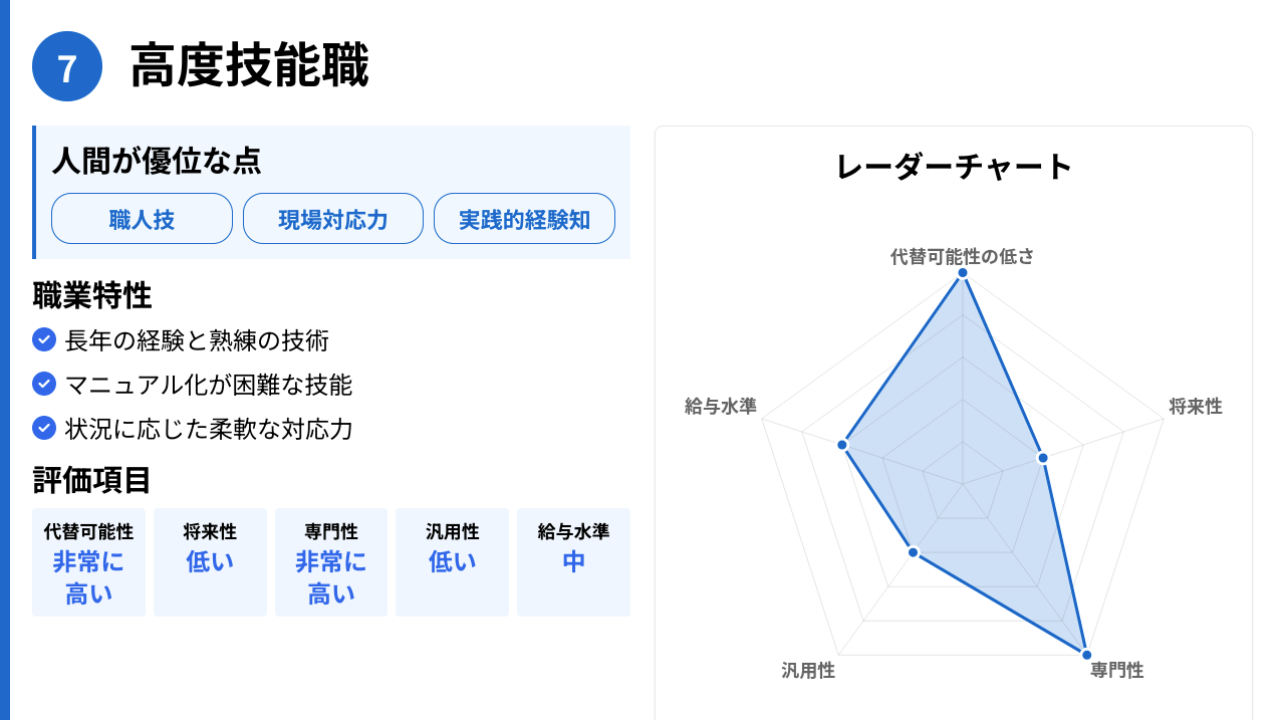1280x720 pixels.
Task: Select the 実践的経験知 pill tag
Action: click(524, 219)
